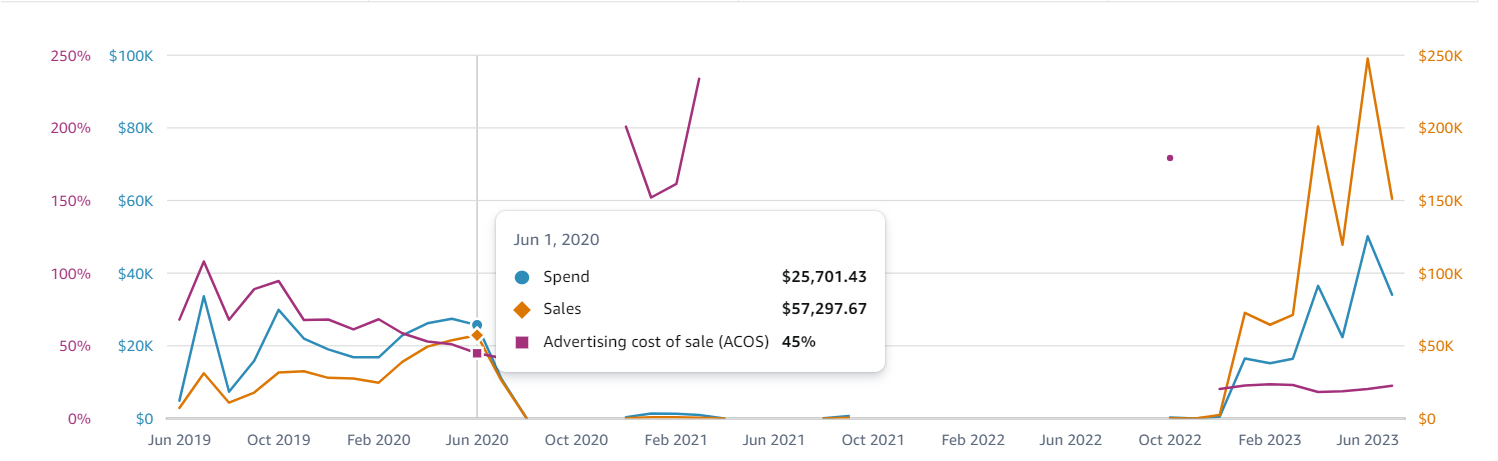
Task: Click the Jun 2019 label on the x-axis
Action: tap(179, 440)
